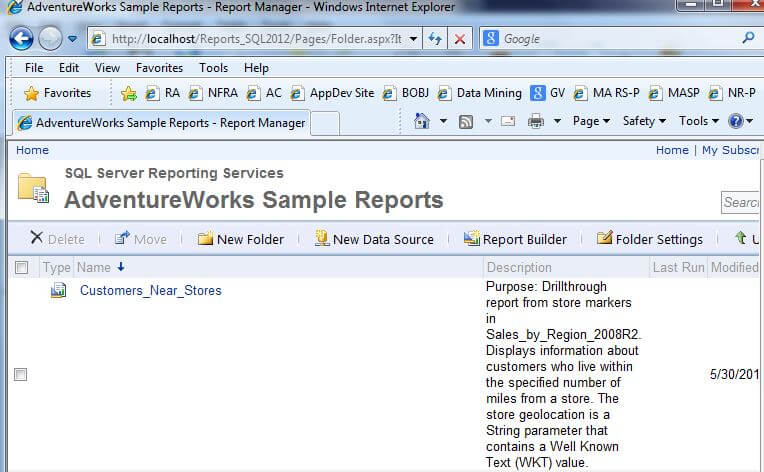Click the blue Help question mark icon

click(x=735, y=121)
